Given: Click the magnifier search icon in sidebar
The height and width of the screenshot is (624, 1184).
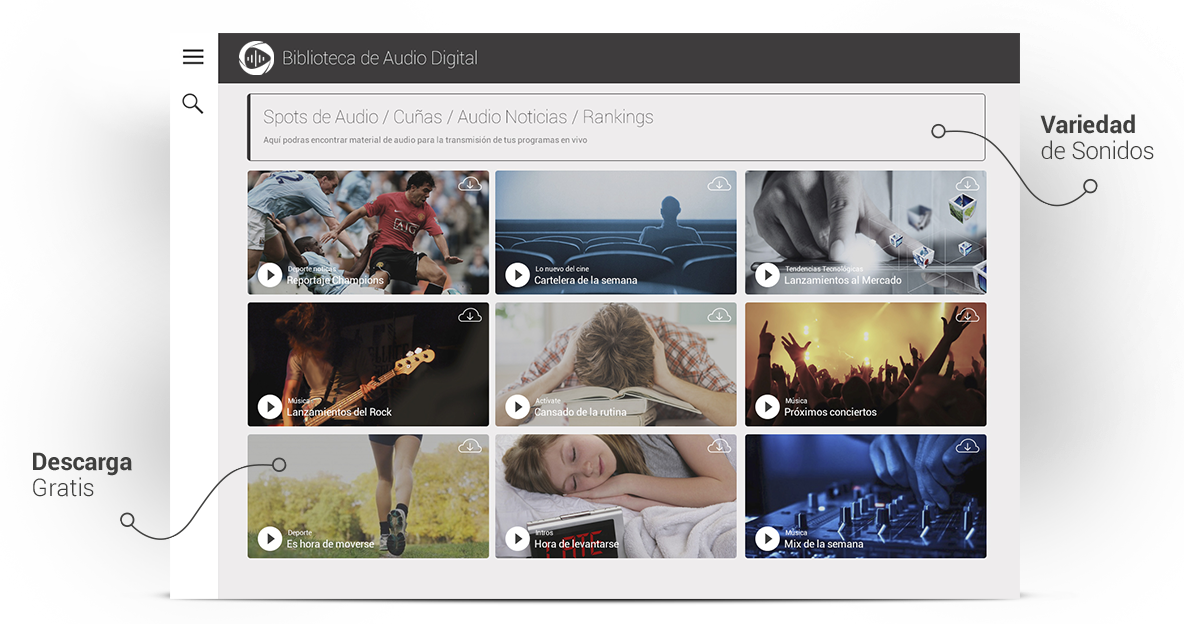Looking at the screenshot, I should [x=193, y=103].
